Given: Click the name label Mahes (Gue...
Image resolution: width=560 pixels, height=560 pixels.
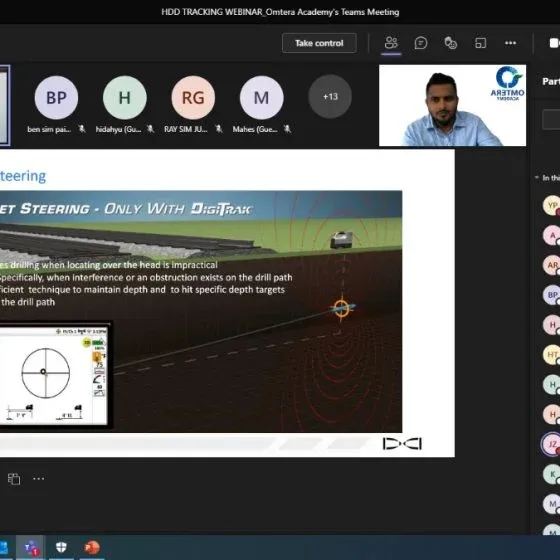Looking at the screenshot, I should point(255,129).
